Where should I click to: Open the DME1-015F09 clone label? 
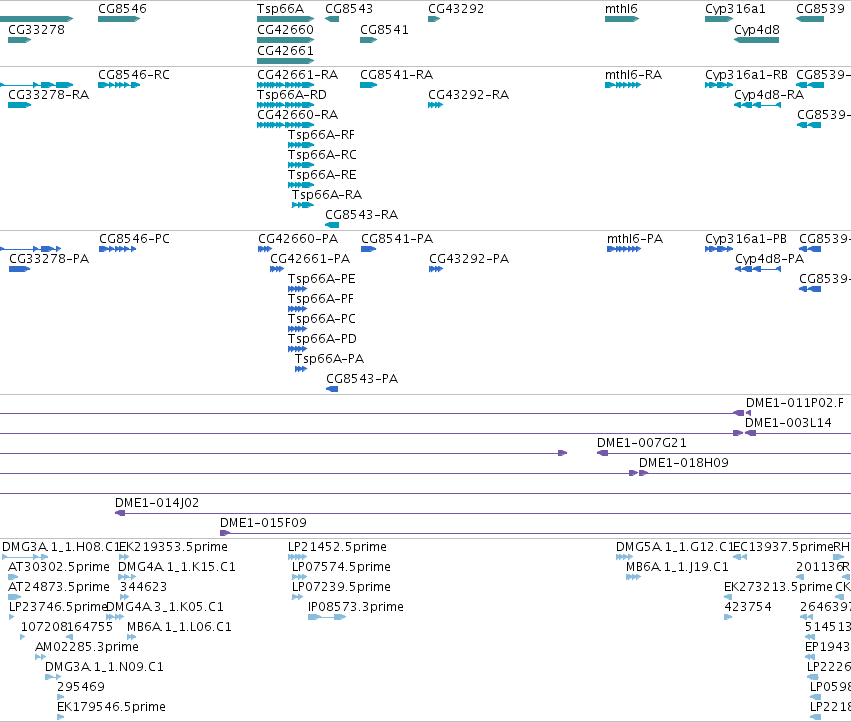263,523
